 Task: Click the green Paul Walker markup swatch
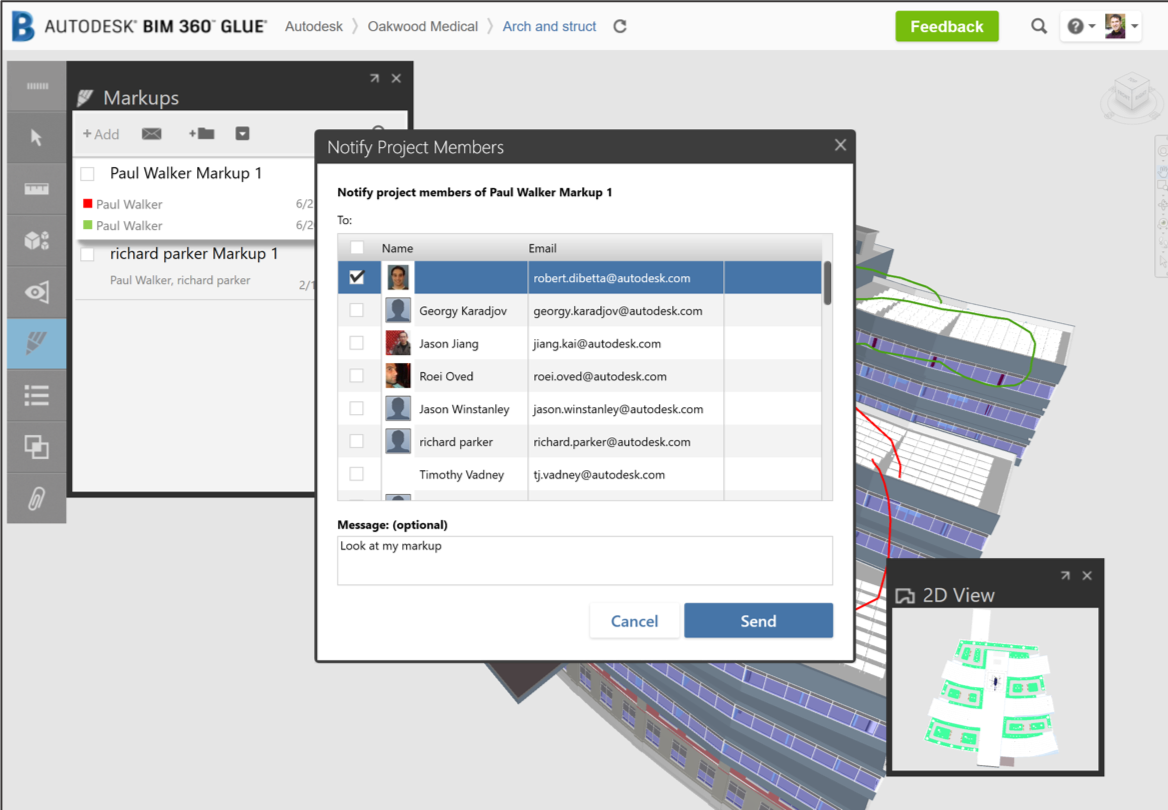[x=88, y=225]
